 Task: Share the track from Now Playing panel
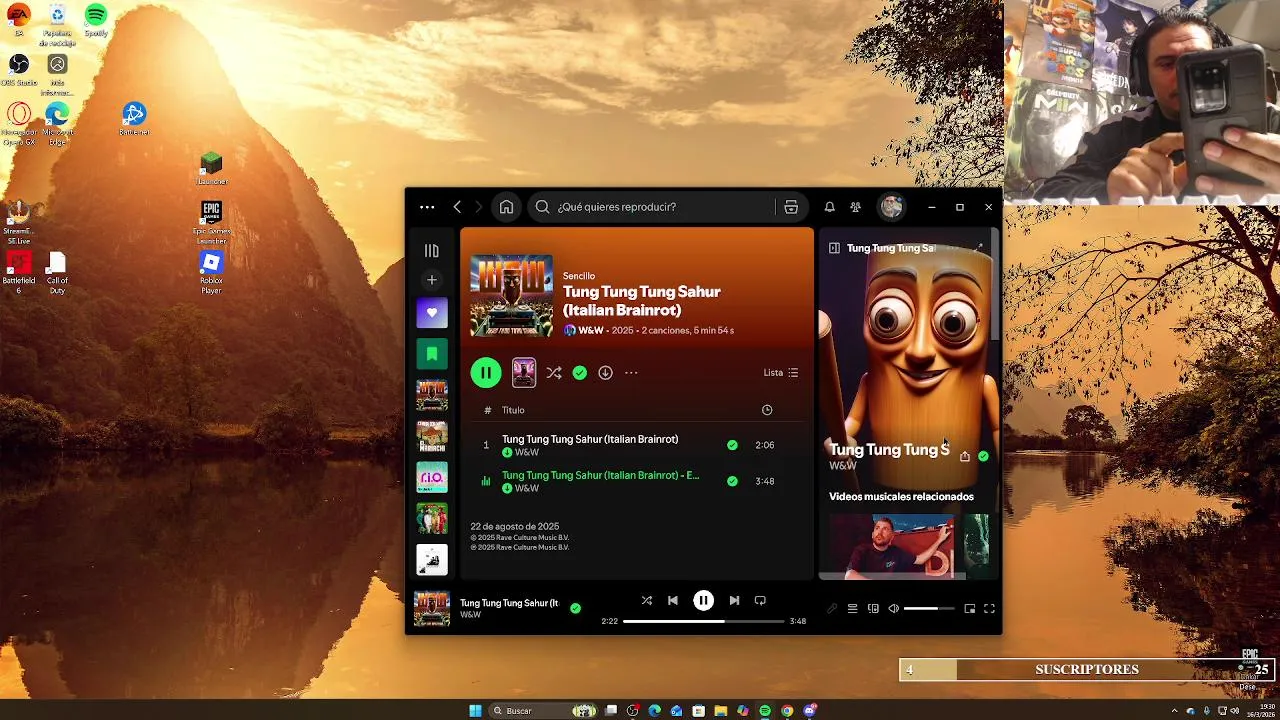[965, 456]
